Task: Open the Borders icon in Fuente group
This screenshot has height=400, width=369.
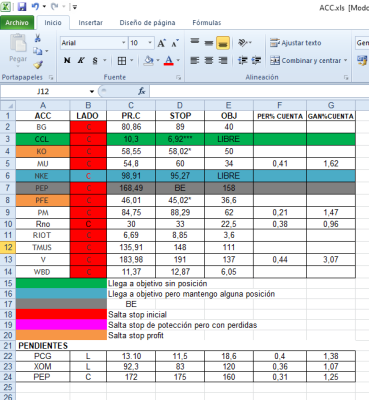Action: coord(122,61)
